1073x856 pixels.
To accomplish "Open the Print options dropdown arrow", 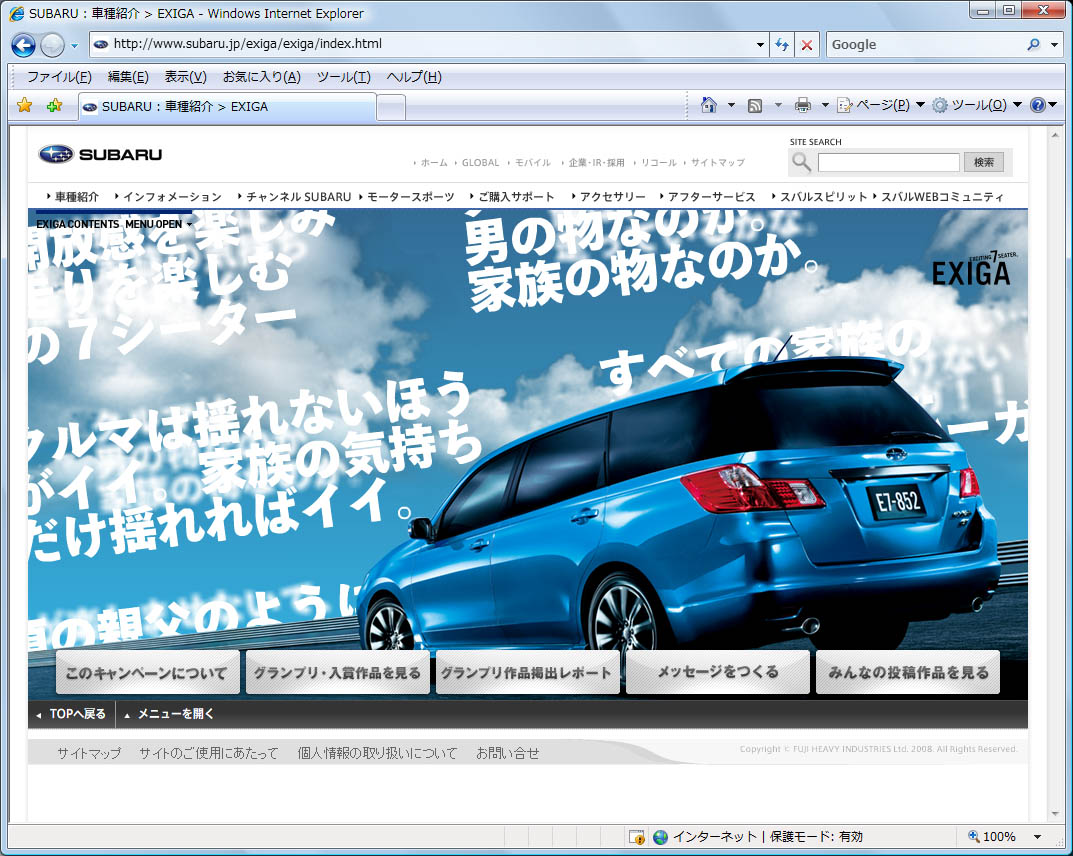I will click(x=825, y=105).
